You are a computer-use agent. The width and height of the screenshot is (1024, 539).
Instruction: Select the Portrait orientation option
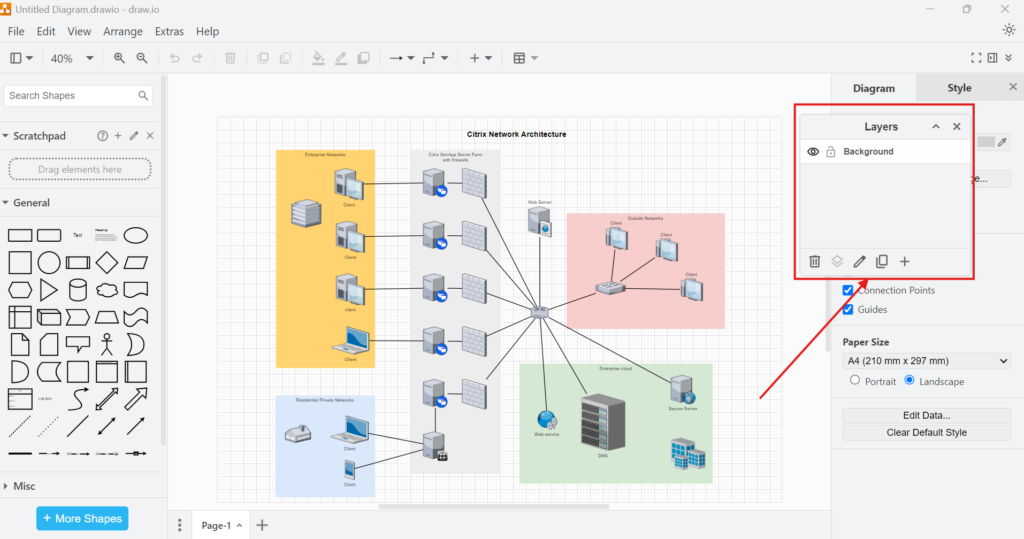pos(854,381)
